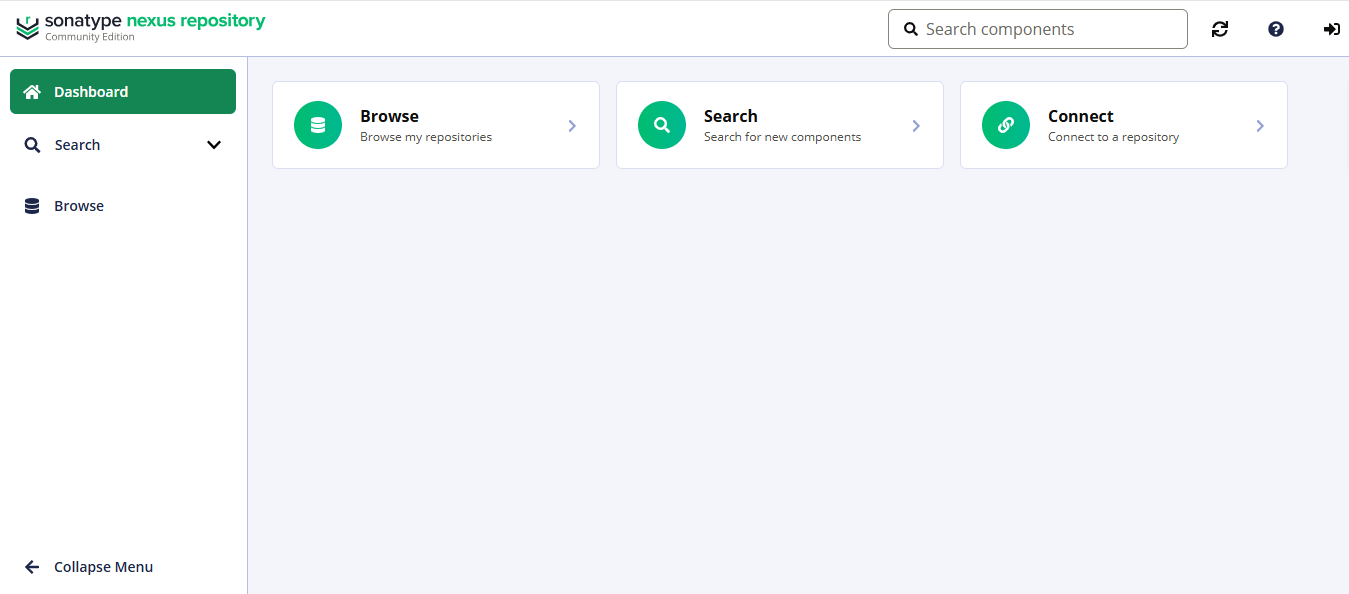Click the sign in arrow icon
The height and width of the screenshot is (594, 1349).
1332,29
